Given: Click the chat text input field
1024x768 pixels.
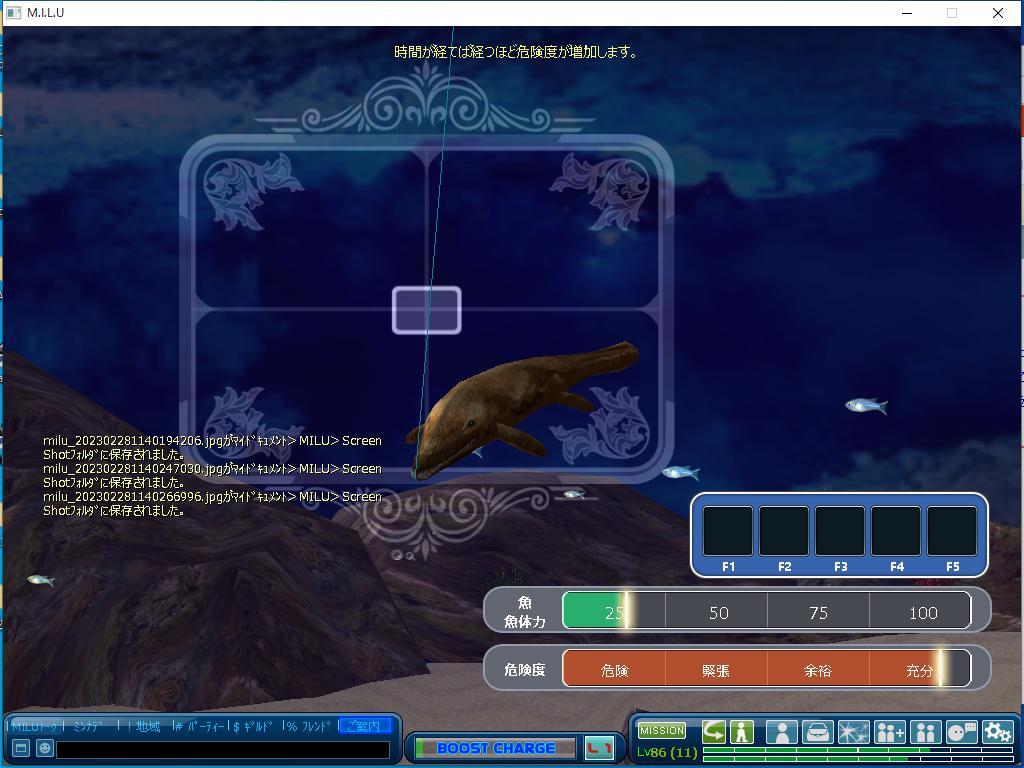Looking at the screenshot, I should coord(222,749).
